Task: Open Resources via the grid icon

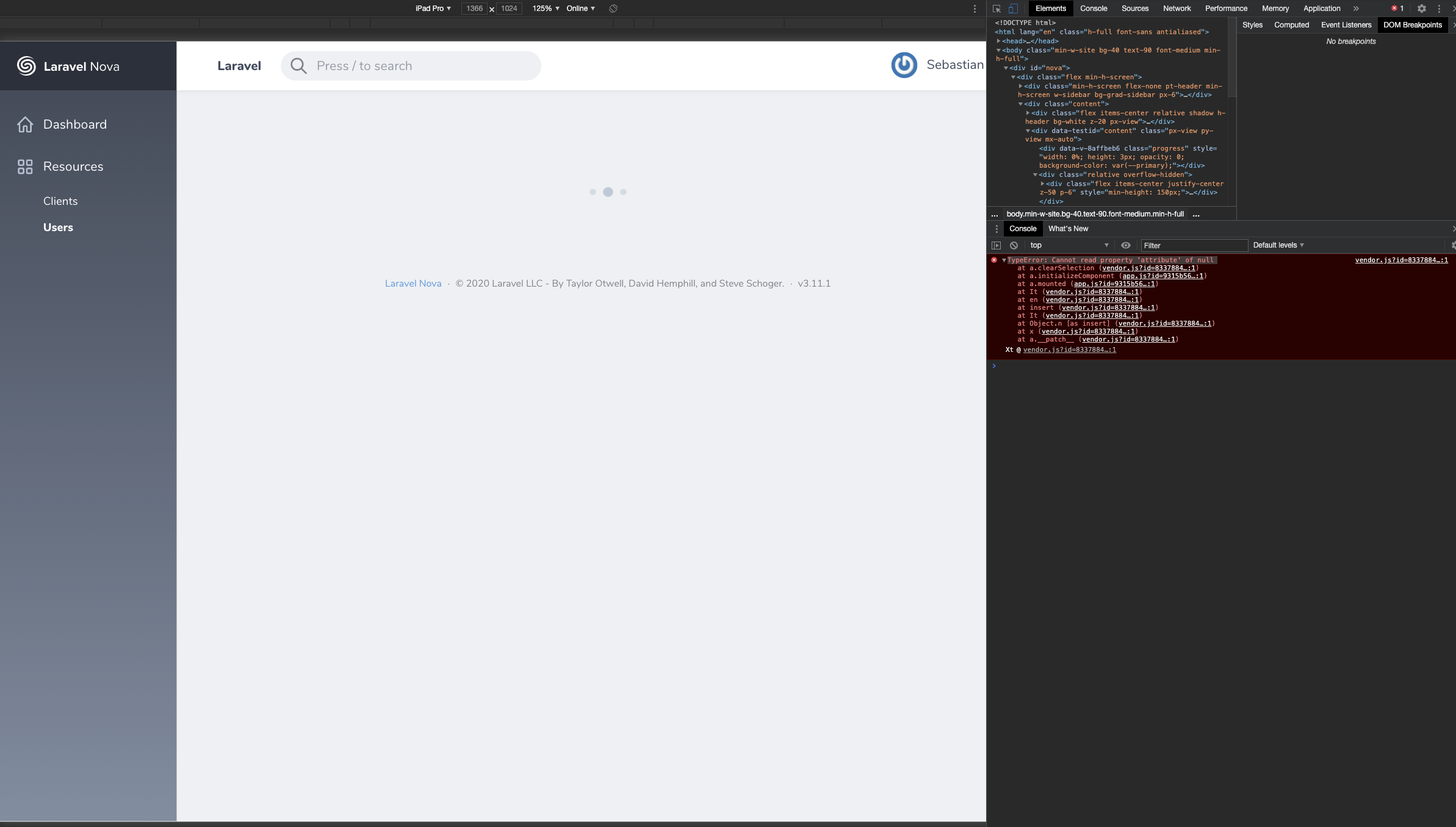Action: point(25,166)
